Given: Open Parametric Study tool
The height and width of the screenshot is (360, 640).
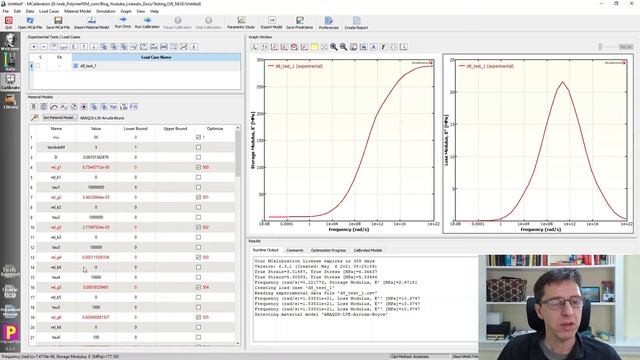Looking at the screenshot, I should pos(241,22).
